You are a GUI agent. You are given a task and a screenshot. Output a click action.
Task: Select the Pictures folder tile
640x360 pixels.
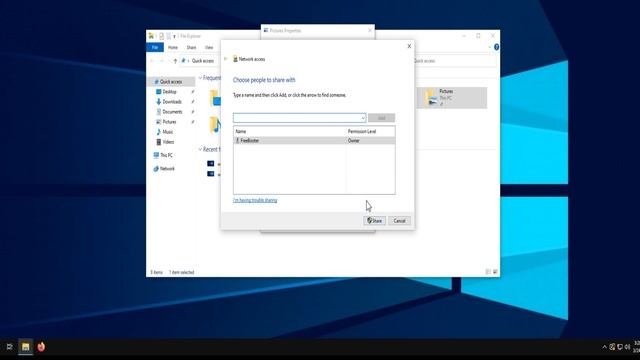(x=451, y=98)
